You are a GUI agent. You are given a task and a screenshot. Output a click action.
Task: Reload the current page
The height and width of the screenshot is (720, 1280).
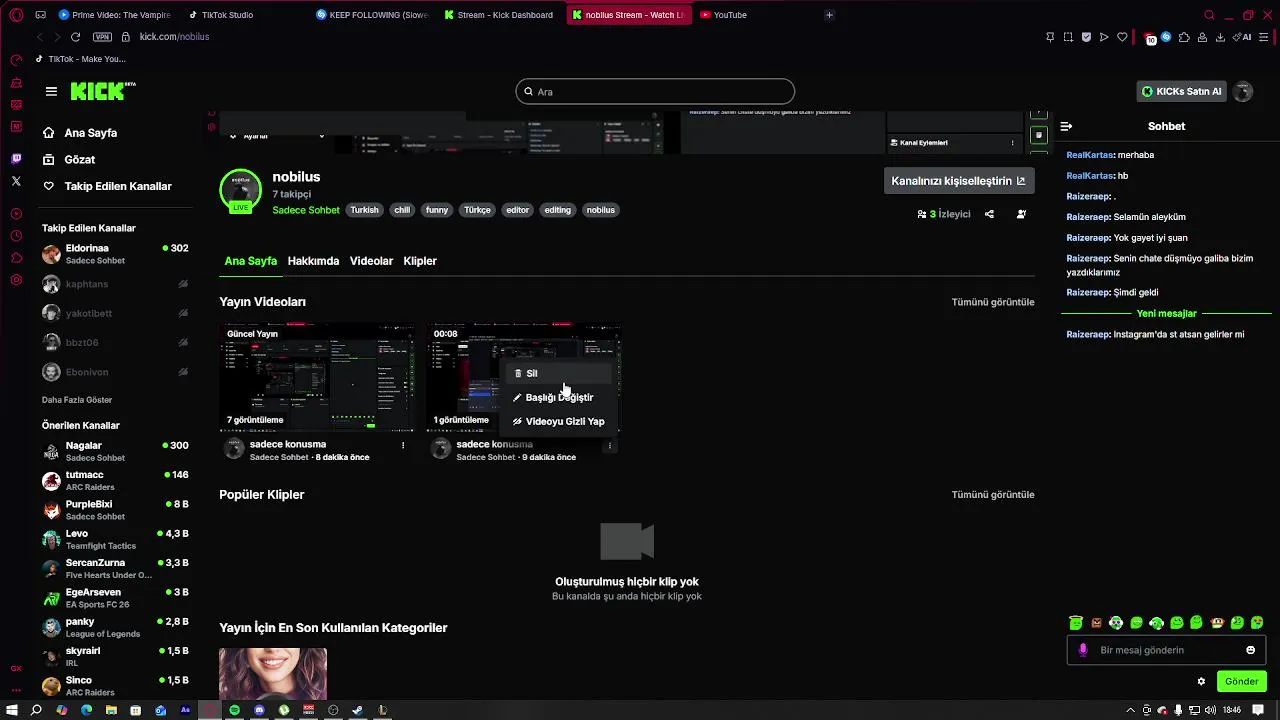(x=75, y=37)
